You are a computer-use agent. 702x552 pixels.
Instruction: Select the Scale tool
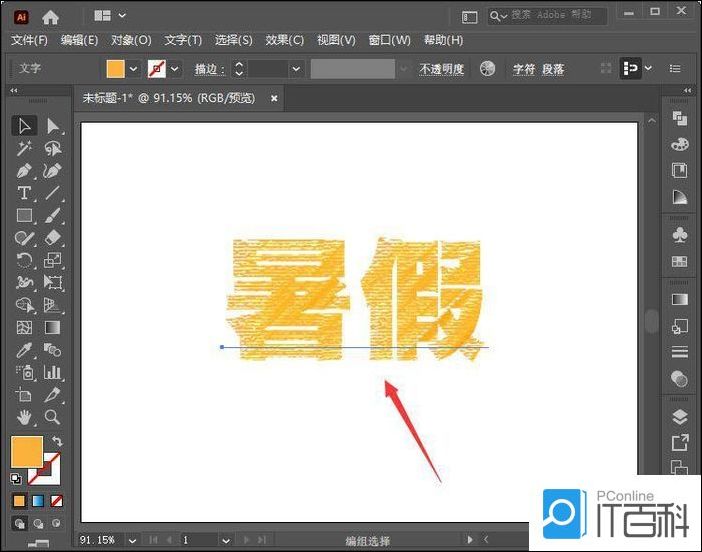(53, 260)
